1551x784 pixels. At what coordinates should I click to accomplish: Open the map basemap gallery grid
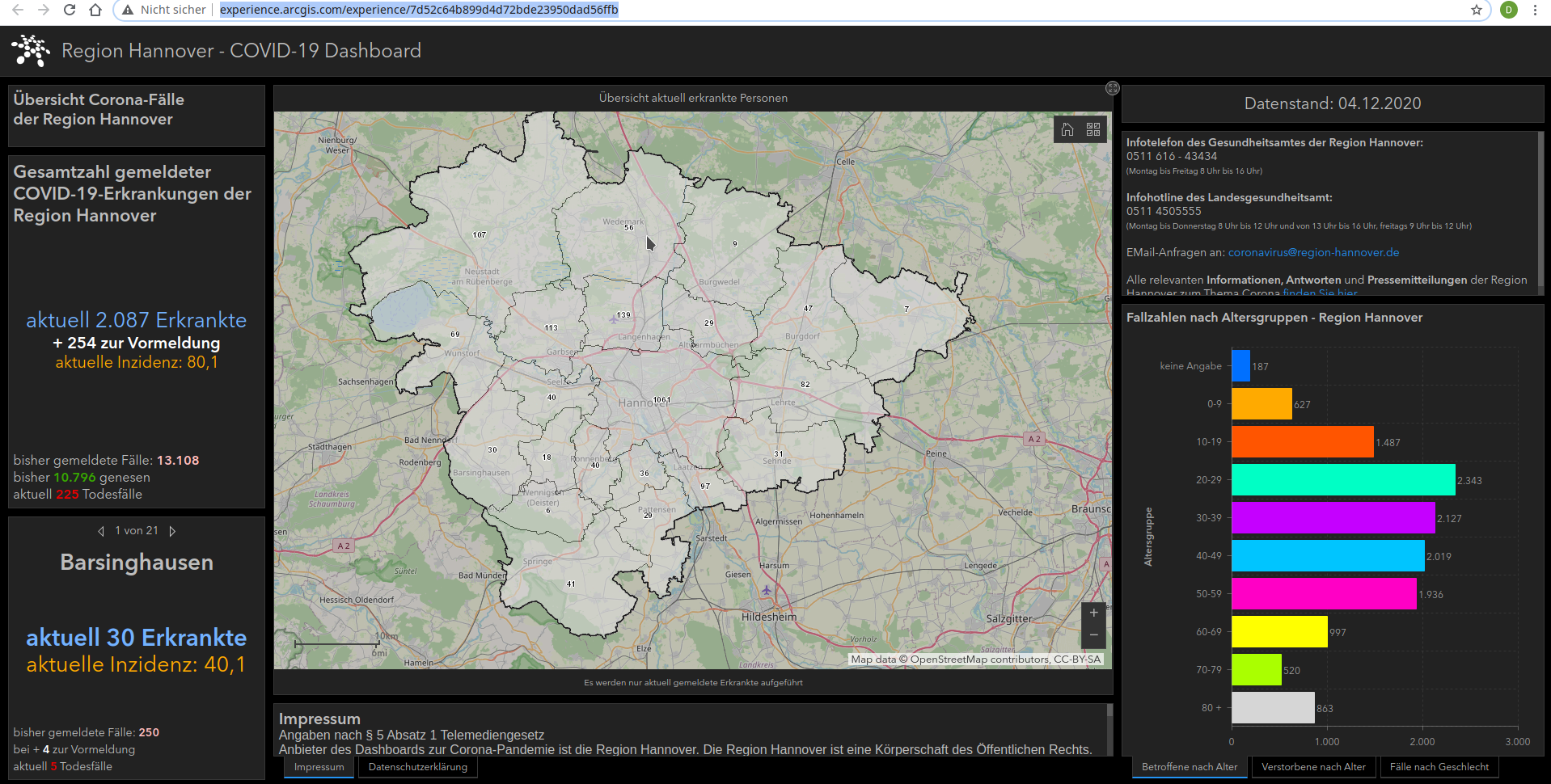click(x=1093, y=129)
